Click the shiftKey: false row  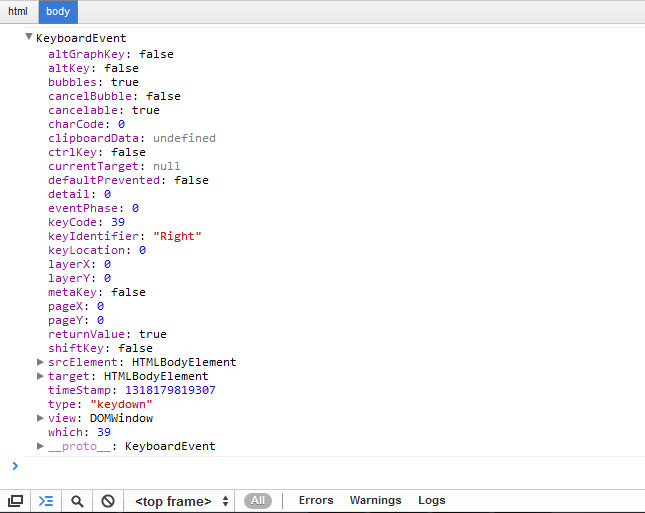pyautogui.click(x=100, y=348)
